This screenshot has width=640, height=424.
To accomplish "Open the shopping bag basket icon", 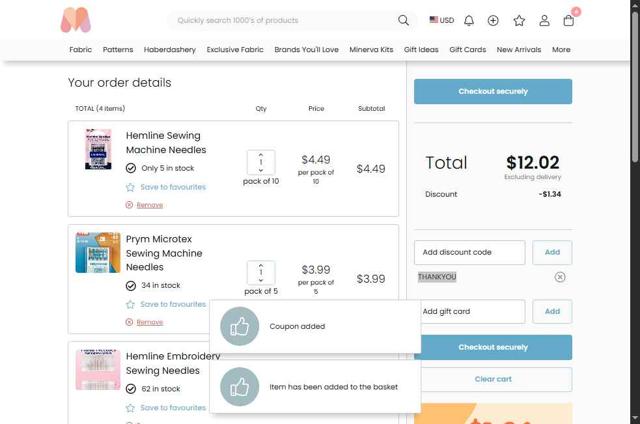I will (x=569, y=20).
